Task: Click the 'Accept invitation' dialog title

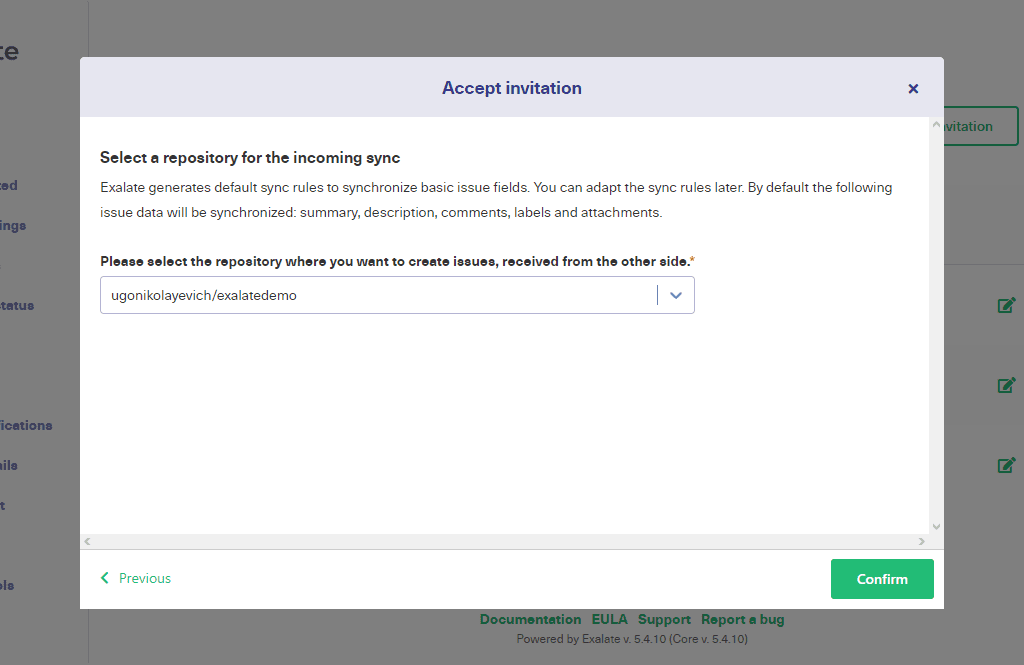Action: tap(511, 88)
